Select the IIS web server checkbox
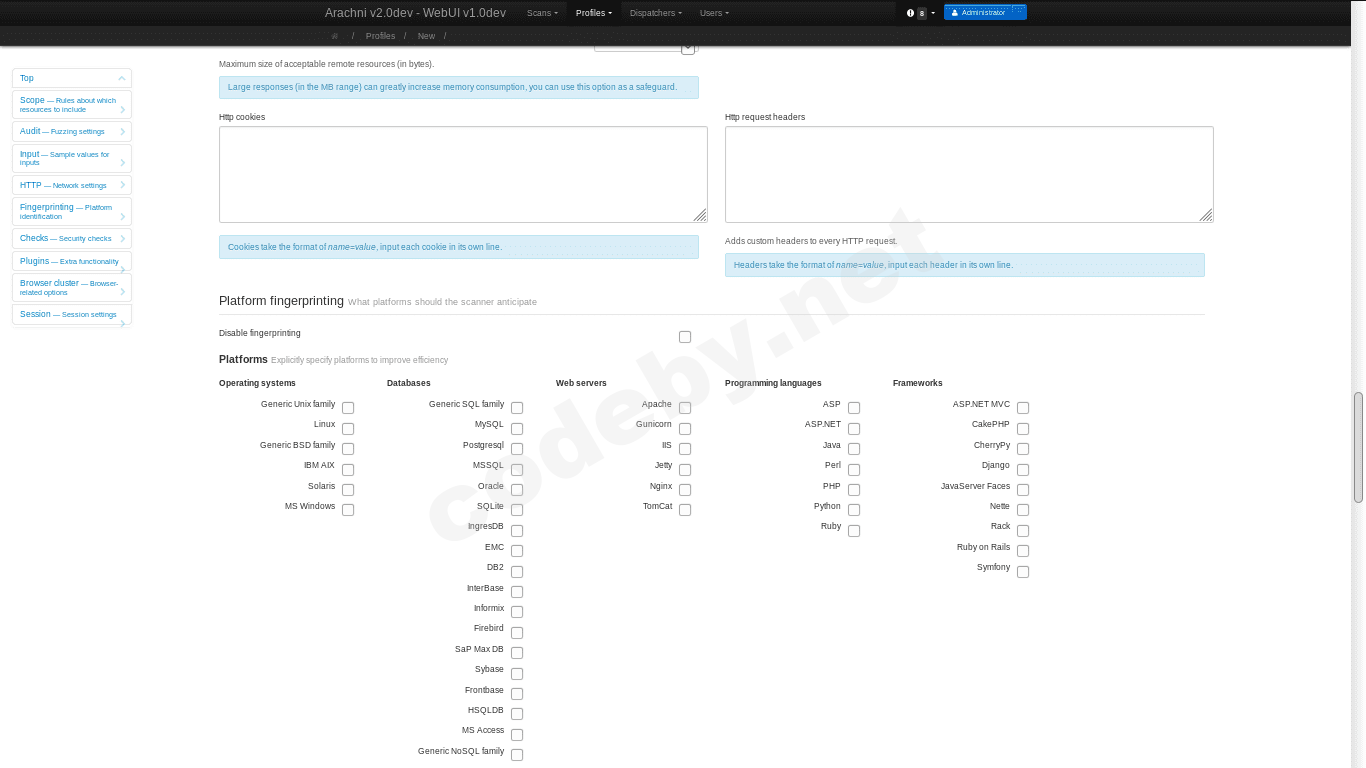The width and height of the screenshot is (1366, 768). pos(685,449)
